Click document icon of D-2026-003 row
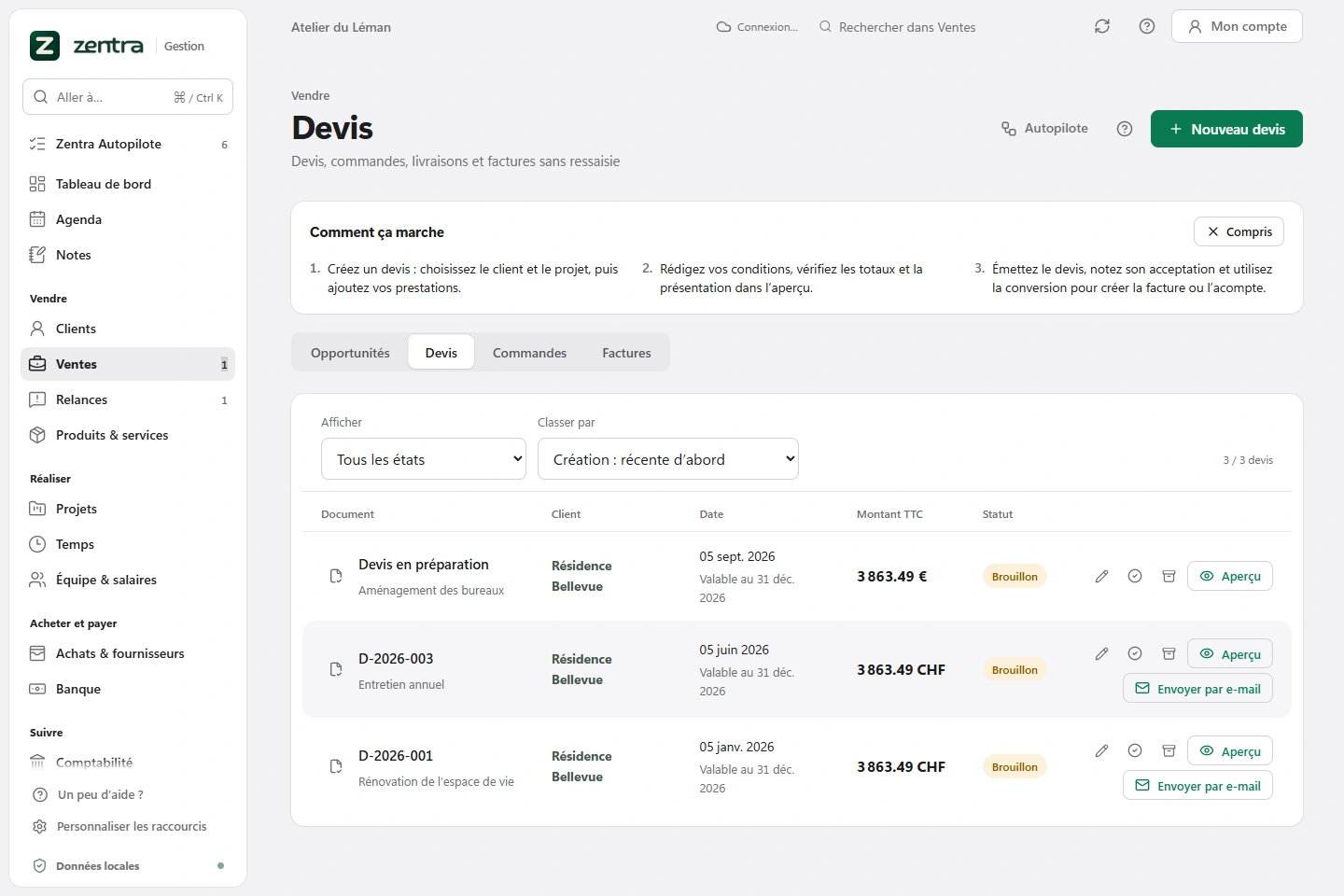This screenshot has height=896, width=1344. [x=336, y=669]
